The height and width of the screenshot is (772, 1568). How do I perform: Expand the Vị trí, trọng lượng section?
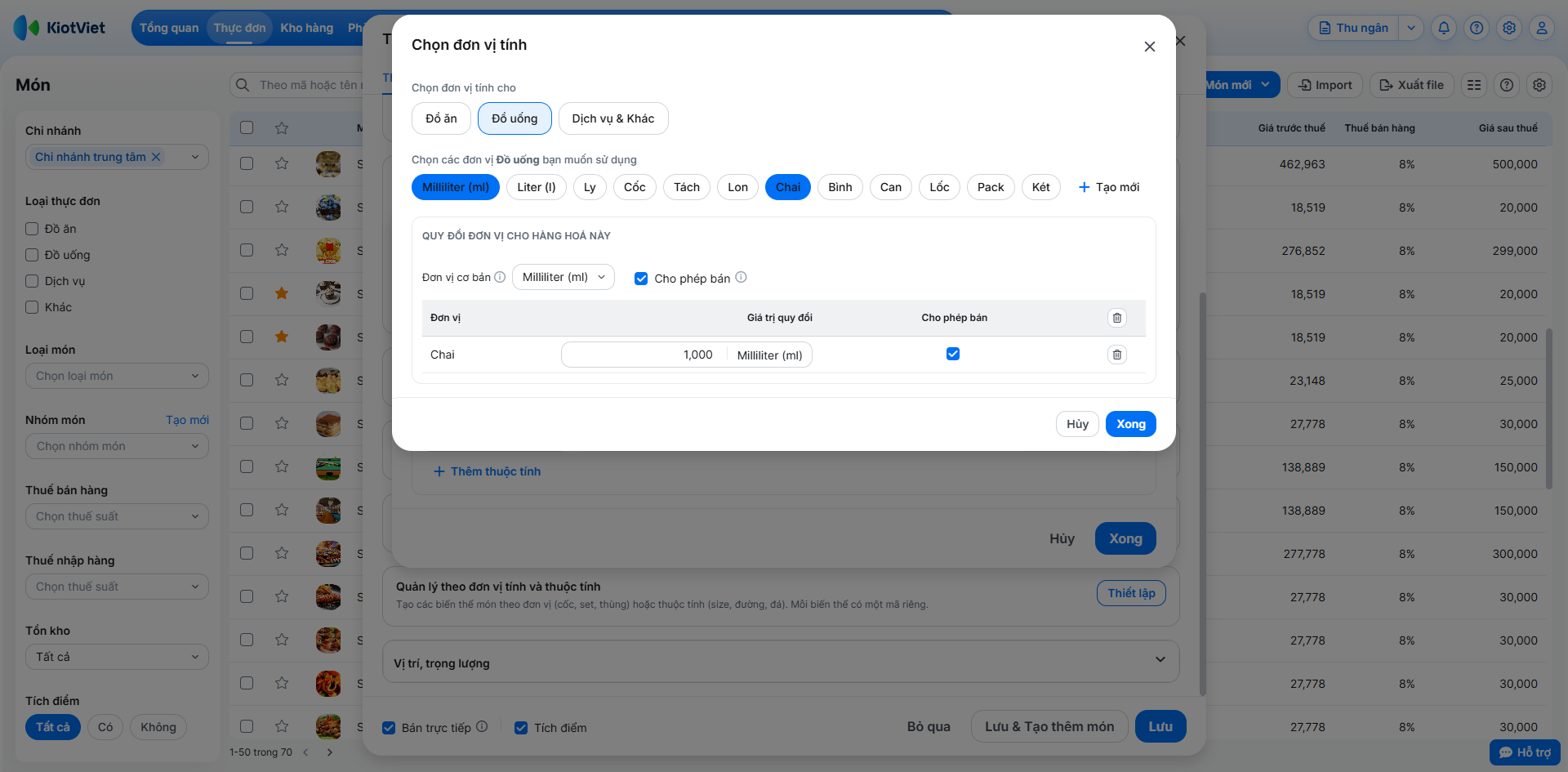[x=1160, y=659]
